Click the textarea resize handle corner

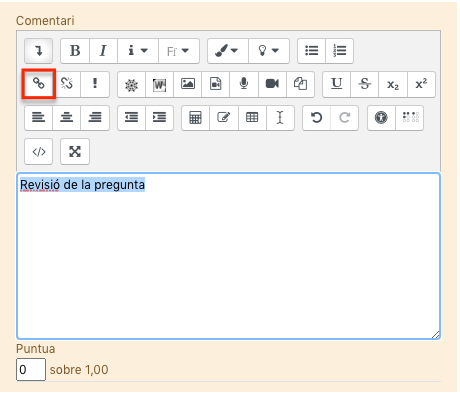435,335
